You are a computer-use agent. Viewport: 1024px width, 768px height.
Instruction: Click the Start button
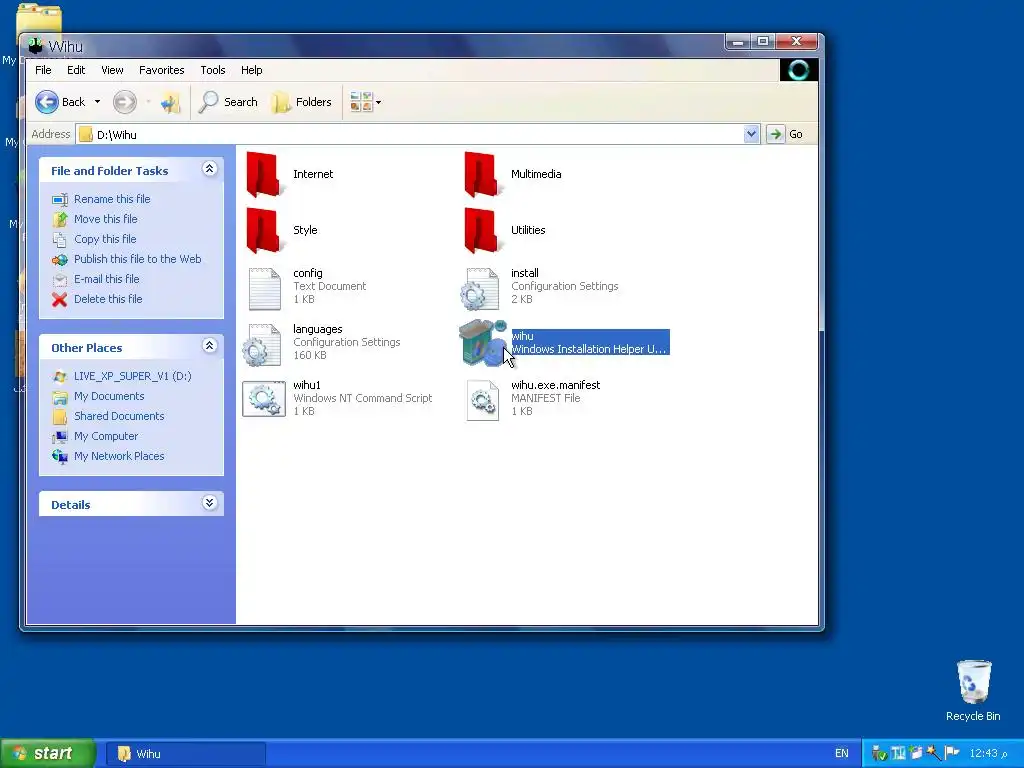48,753
